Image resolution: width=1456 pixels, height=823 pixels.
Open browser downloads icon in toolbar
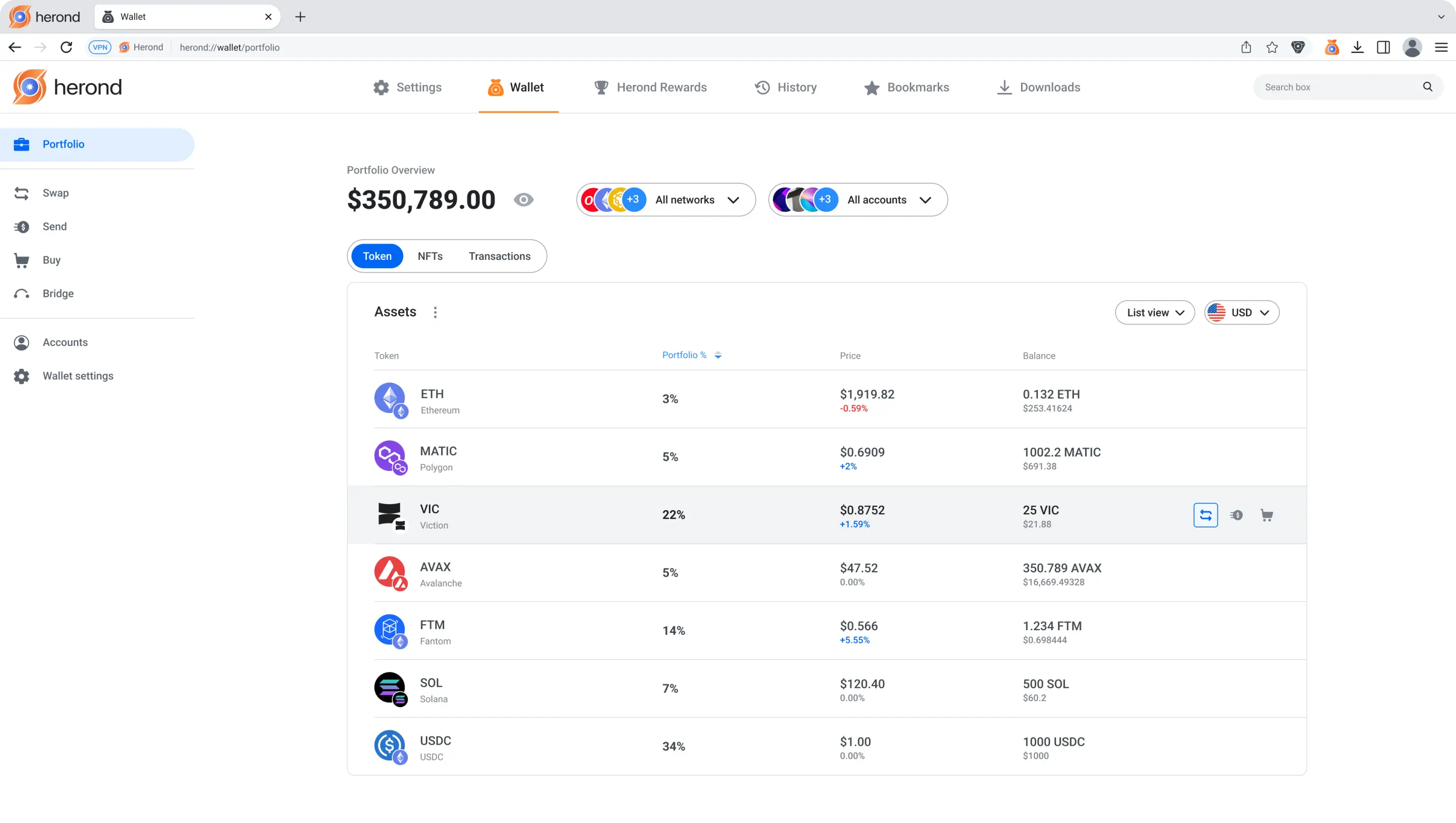coord(1358,47)
